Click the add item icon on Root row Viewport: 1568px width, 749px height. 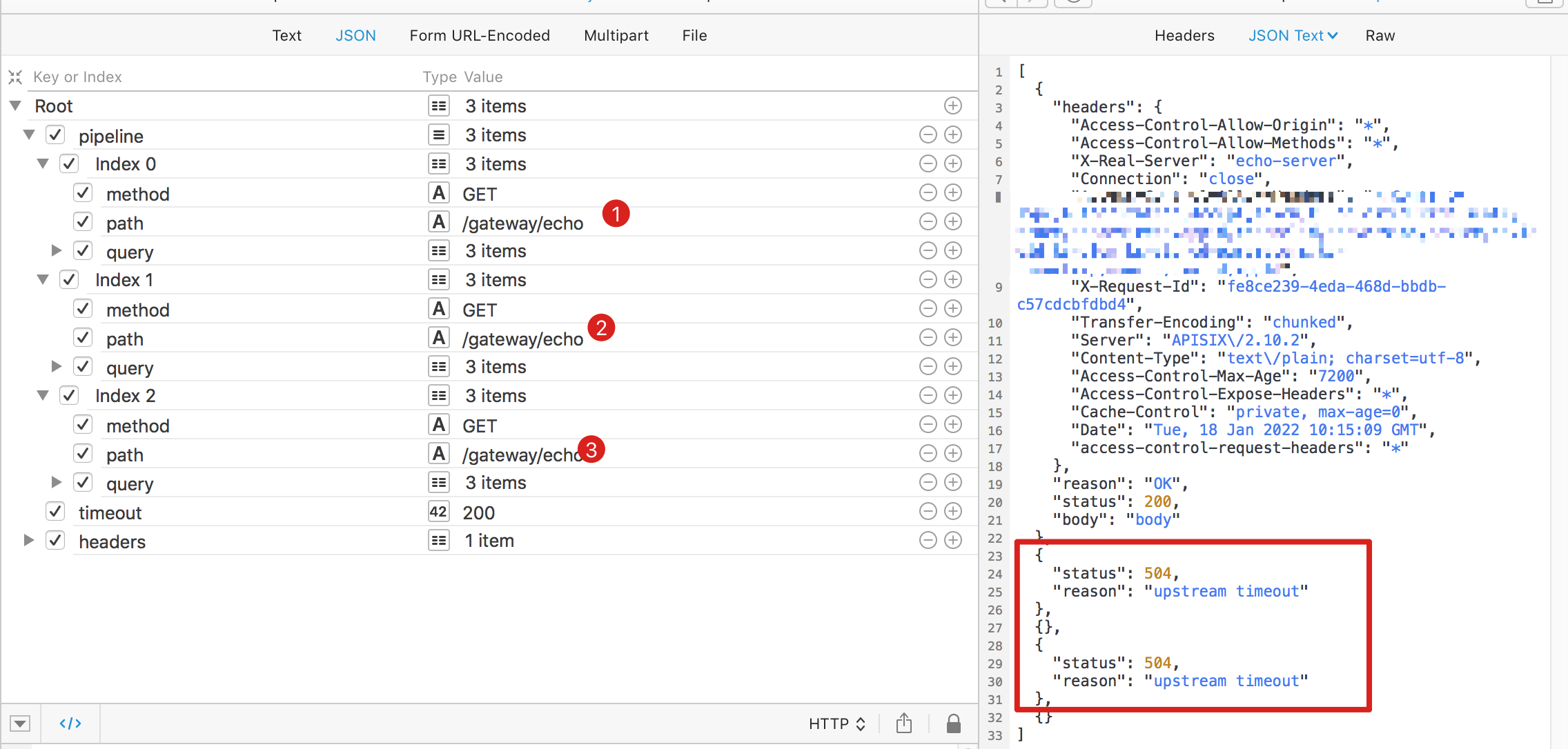coord(952,106)
